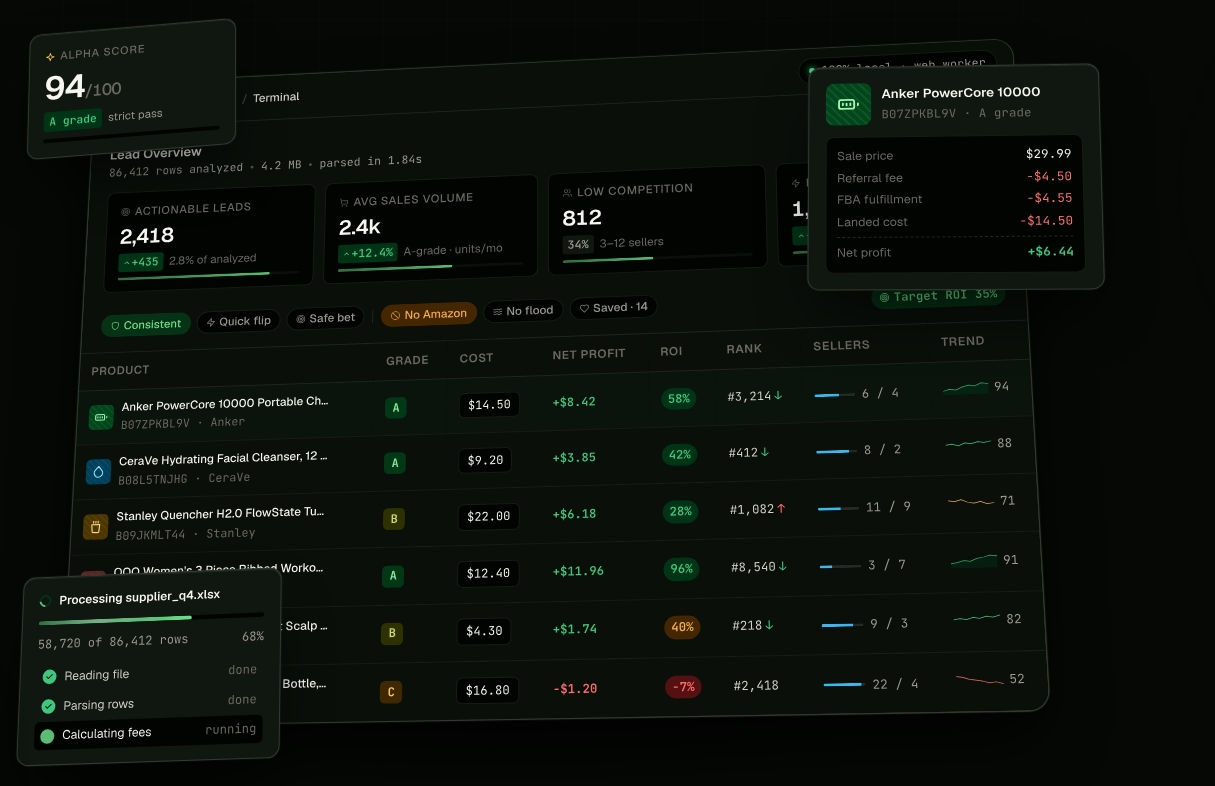Toggle the Consistent filter chip
Screen dimensions: 1215x786
click(x=146, y=325)
